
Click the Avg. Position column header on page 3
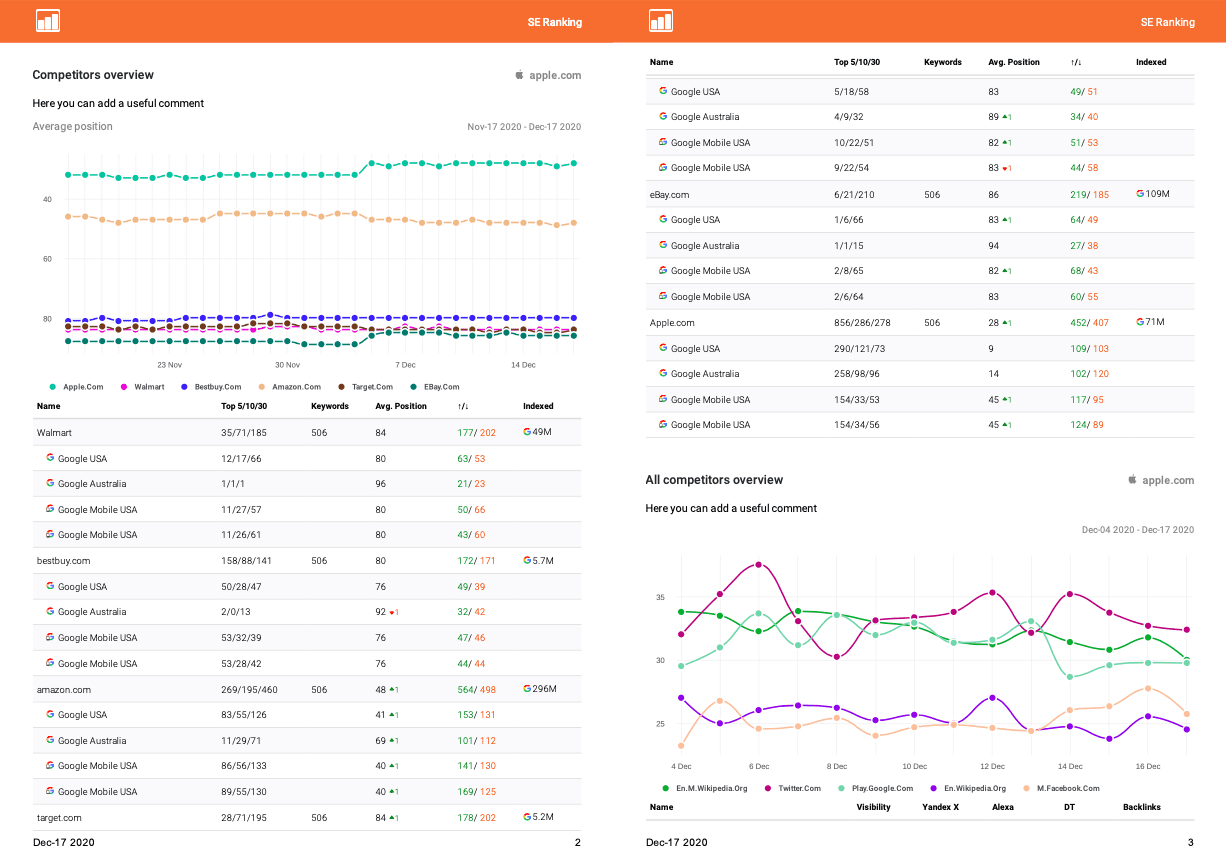pos(1014,62)
